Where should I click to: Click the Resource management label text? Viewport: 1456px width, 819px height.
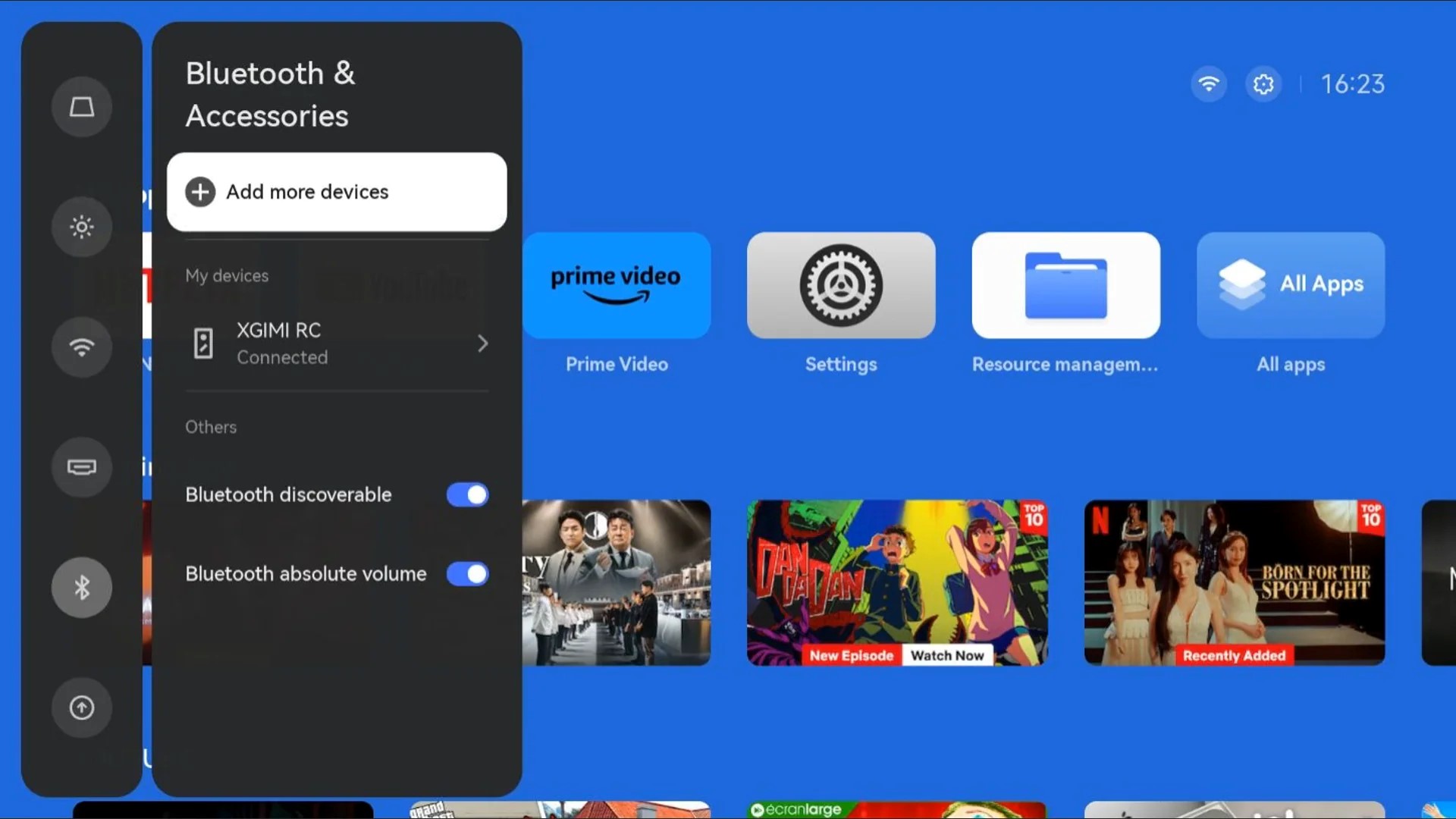1065,365
